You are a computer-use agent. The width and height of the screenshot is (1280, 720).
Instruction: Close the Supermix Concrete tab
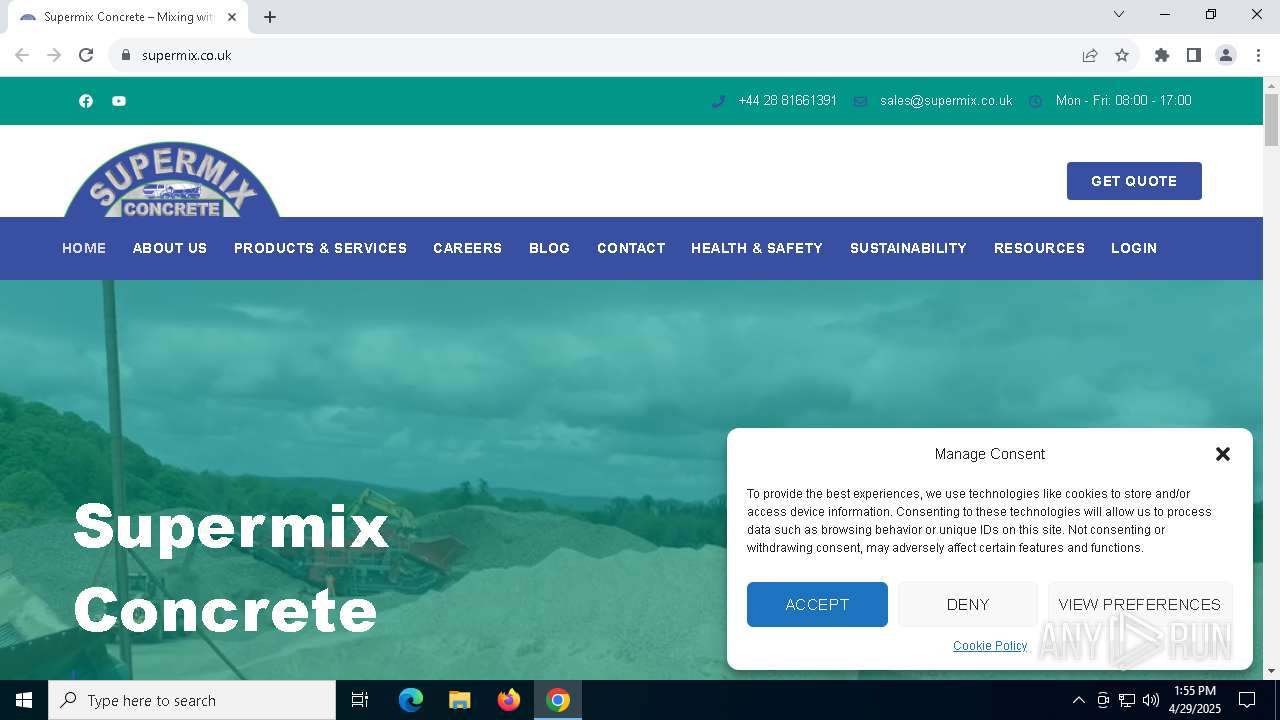point(232,17)
